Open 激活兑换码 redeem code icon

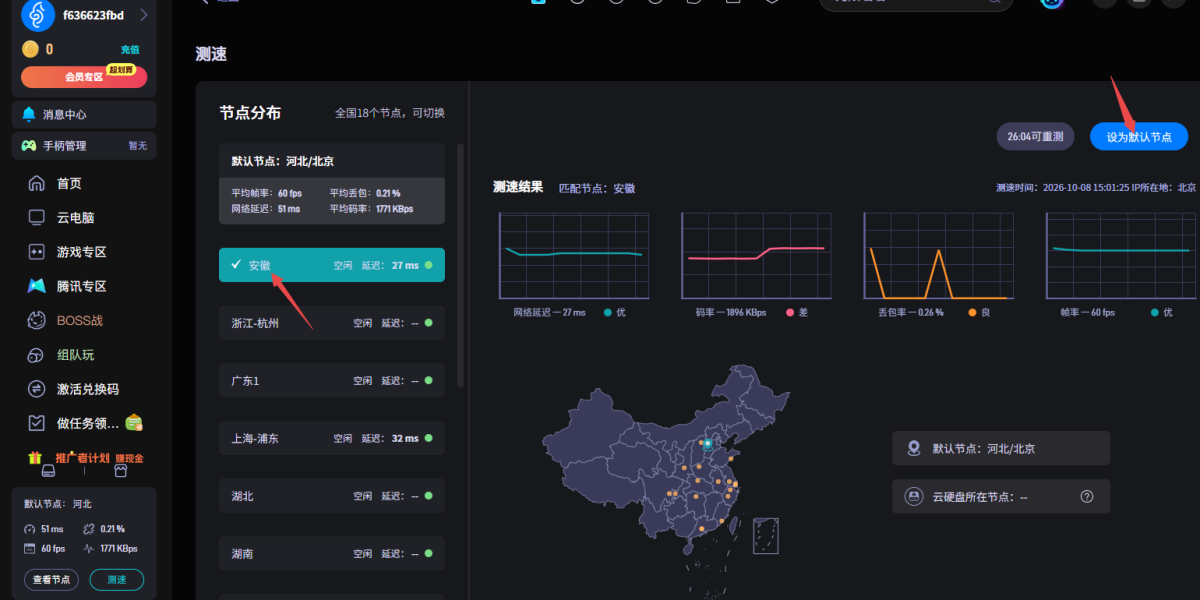pyautogui.click(x=37, y=389)
